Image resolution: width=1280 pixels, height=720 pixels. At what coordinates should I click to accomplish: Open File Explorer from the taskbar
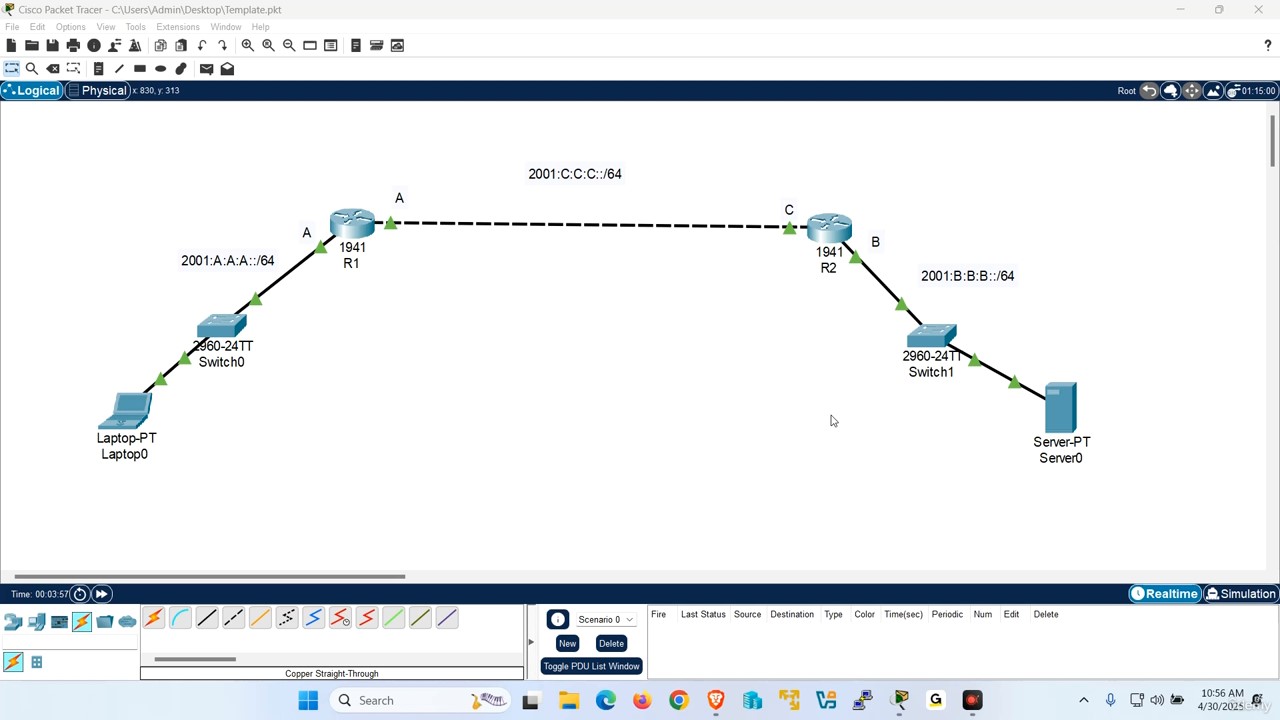click(568, 700)
